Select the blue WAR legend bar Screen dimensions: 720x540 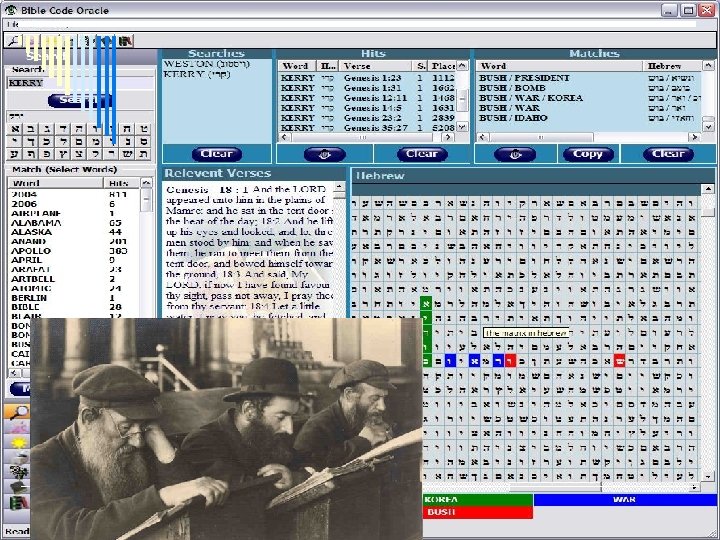625,500
